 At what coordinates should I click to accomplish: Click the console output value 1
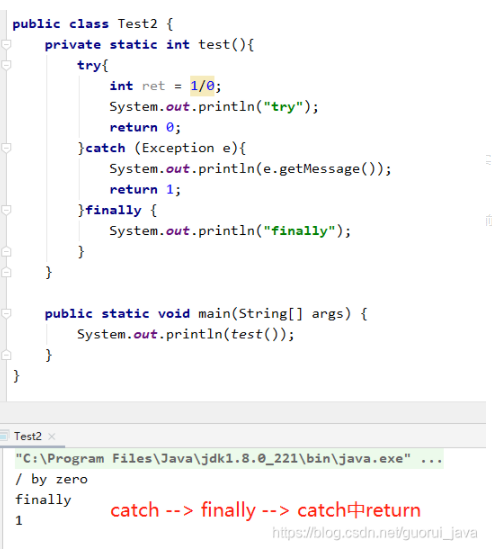[19, 520]
